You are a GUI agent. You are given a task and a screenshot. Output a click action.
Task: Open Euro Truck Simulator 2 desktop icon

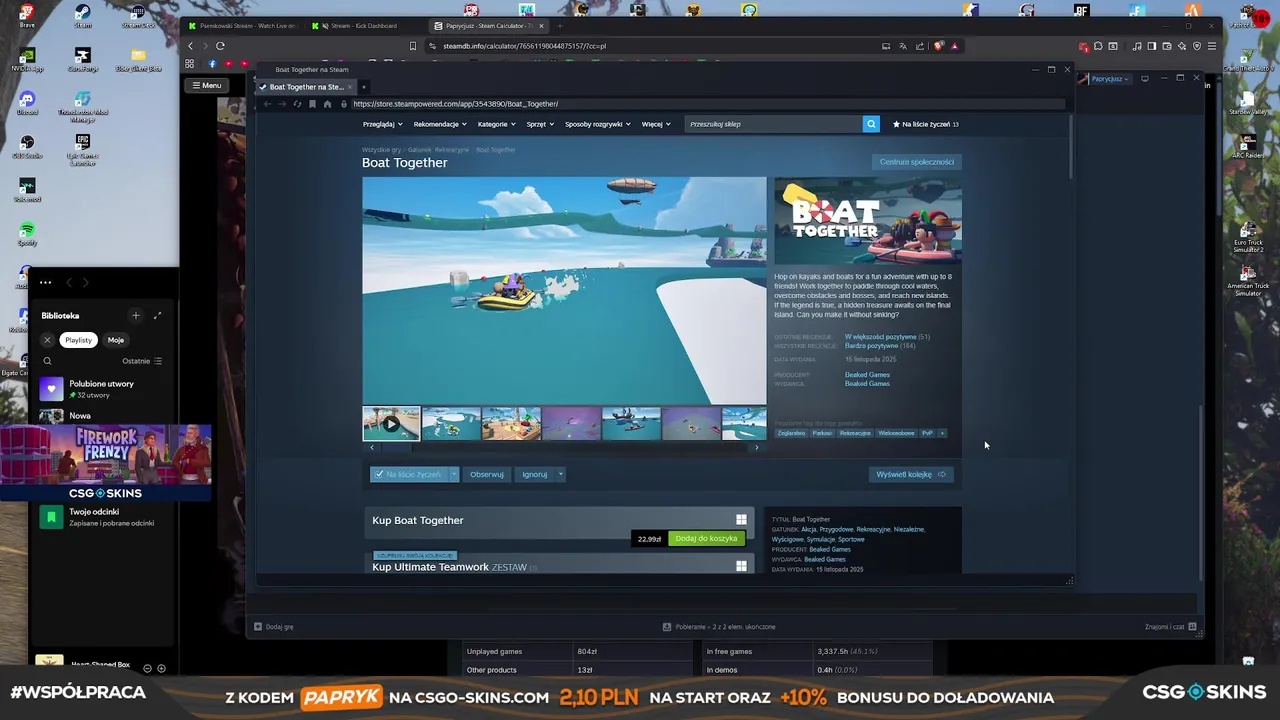[1247, 238]
